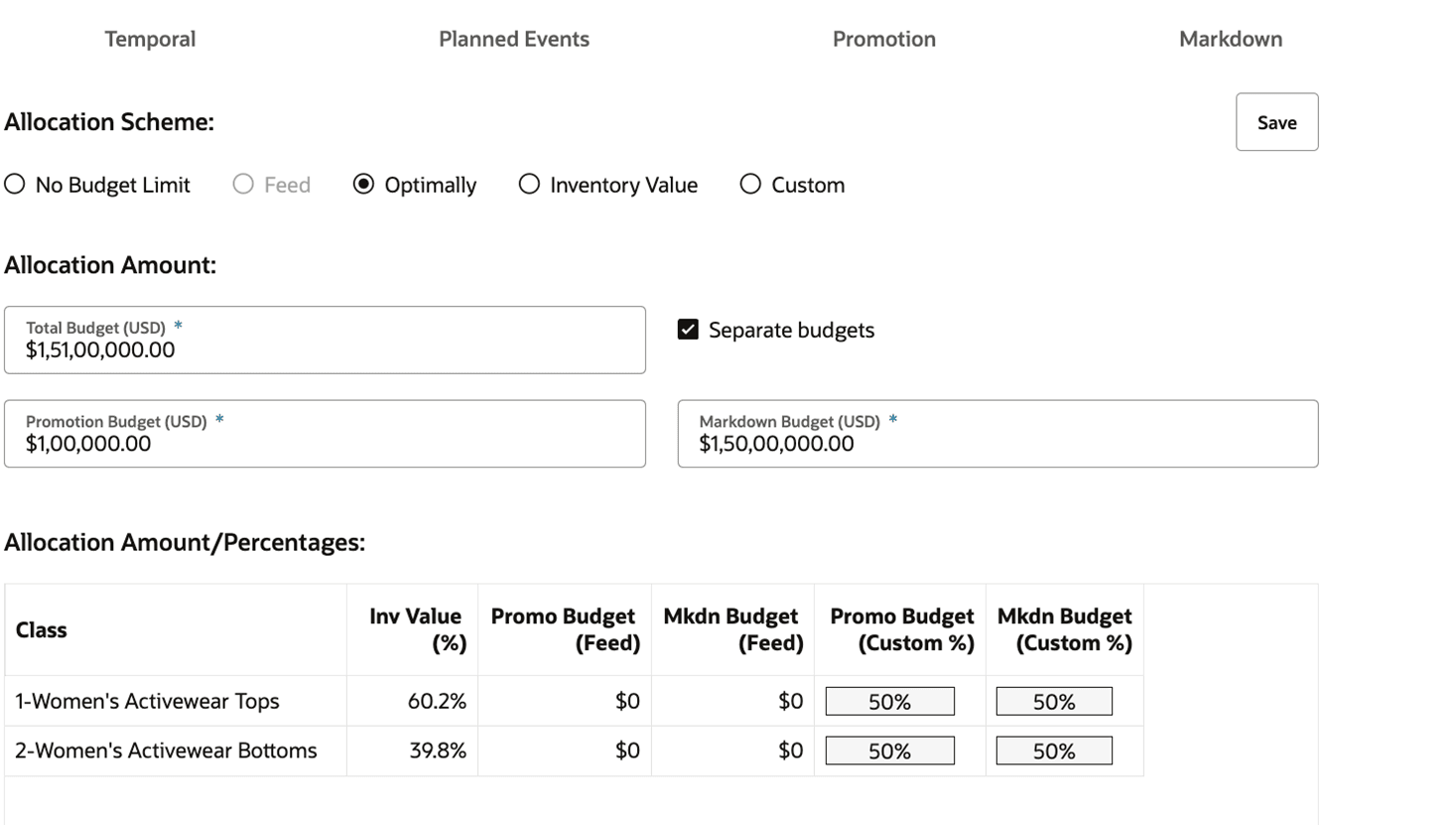Viewport: 1456px width, 825px height.
Task: Select the No Budget Limit allocation scheme
Action: click(15, 184)
